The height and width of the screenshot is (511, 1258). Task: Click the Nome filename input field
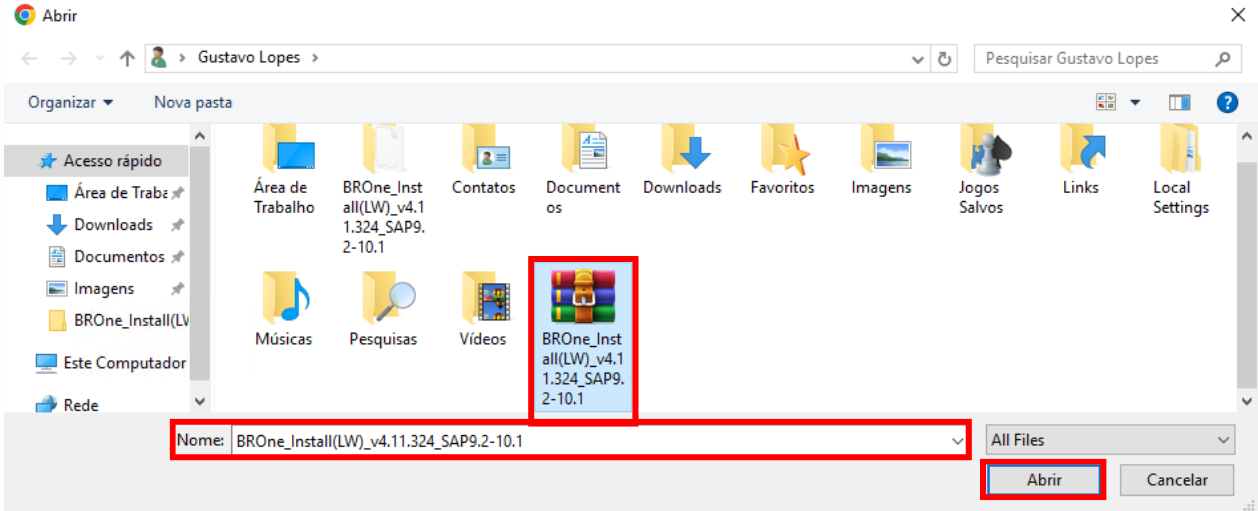[x=590, y=440]
